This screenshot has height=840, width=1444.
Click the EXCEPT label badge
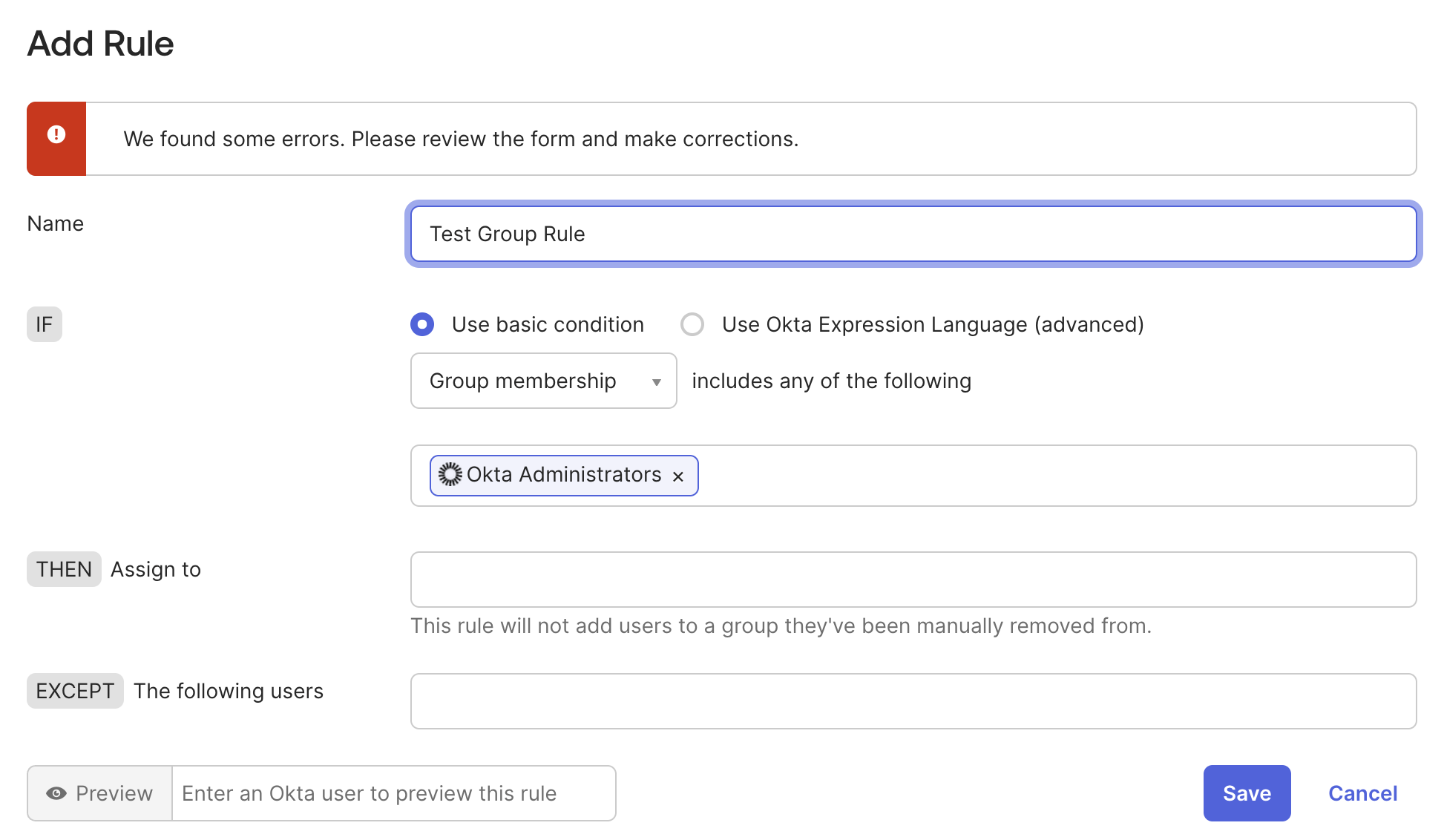(x=75, y=691)
